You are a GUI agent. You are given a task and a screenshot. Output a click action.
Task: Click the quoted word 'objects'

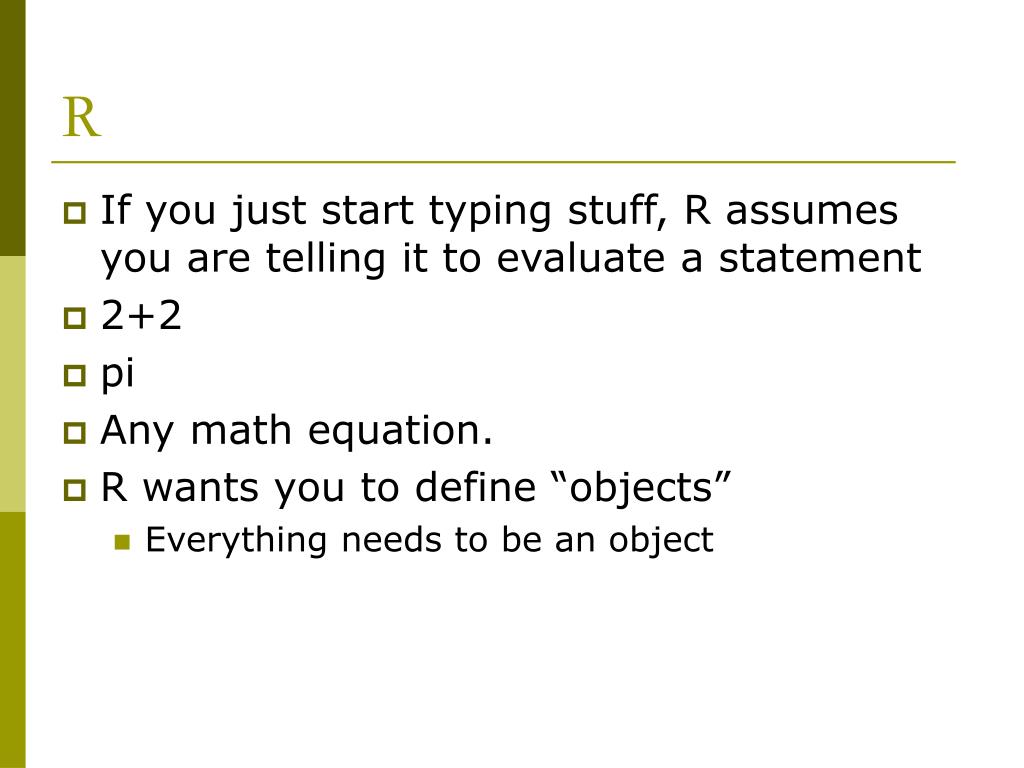641,488
